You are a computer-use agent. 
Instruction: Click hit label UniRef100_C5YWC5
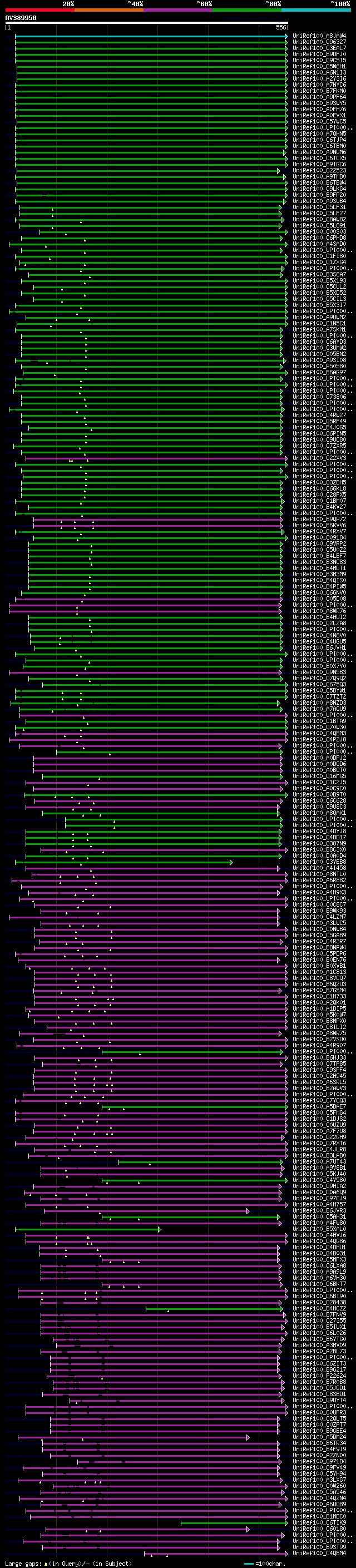[x=319, y=121]
